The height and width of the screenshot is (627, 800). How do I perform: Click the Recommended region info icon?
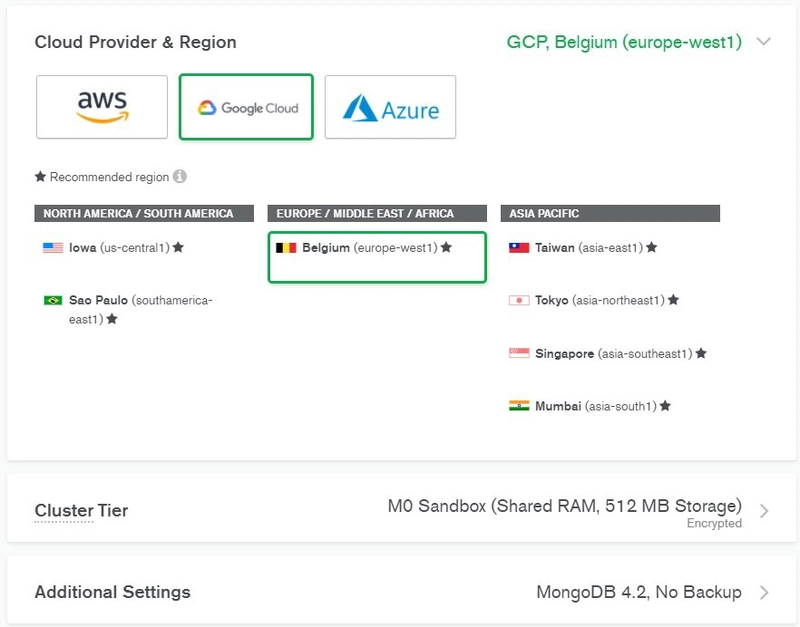[x=180, y=177]
